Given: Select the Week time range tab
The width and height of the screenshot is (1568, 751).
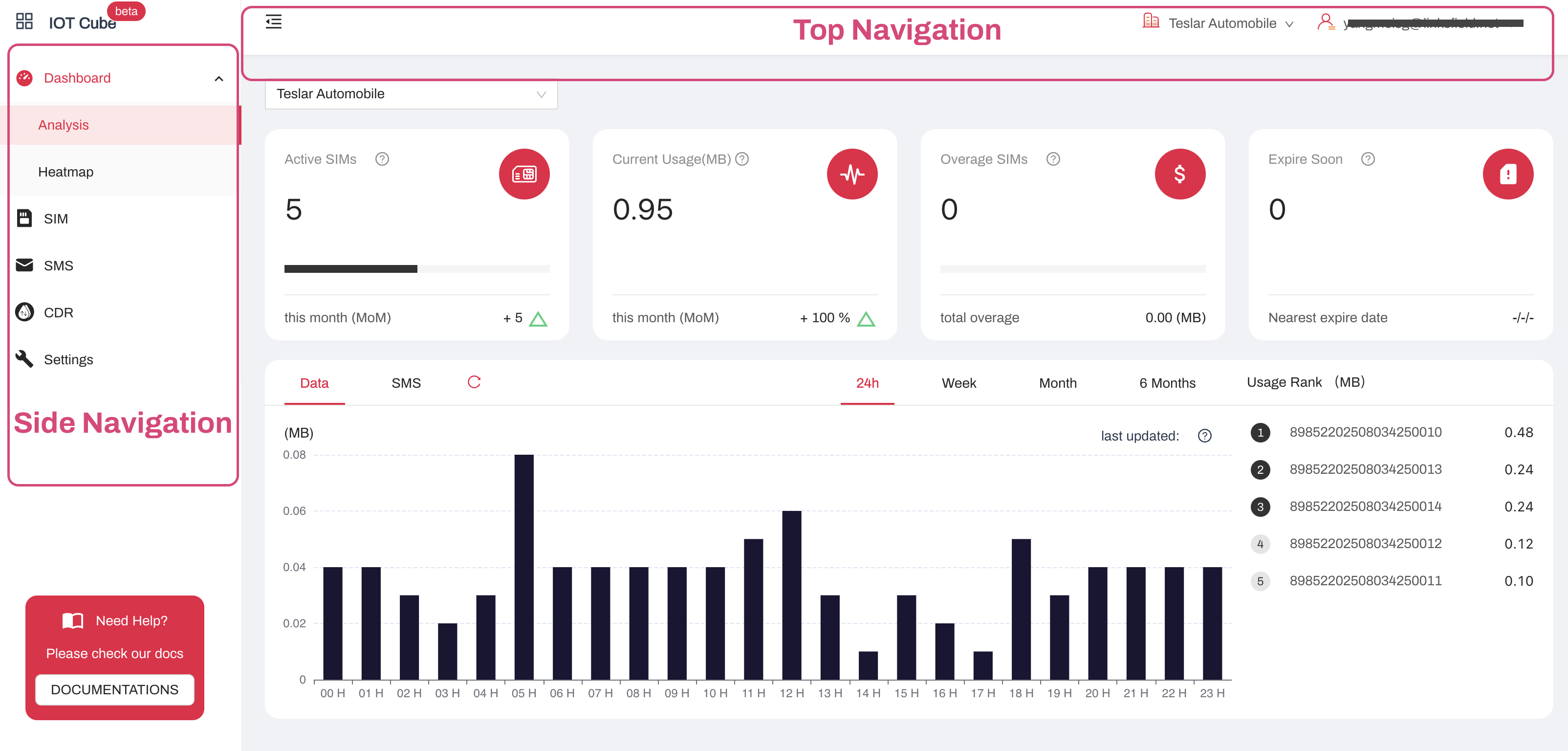Looking at the screenshot, I should click(x=958, y=383).
